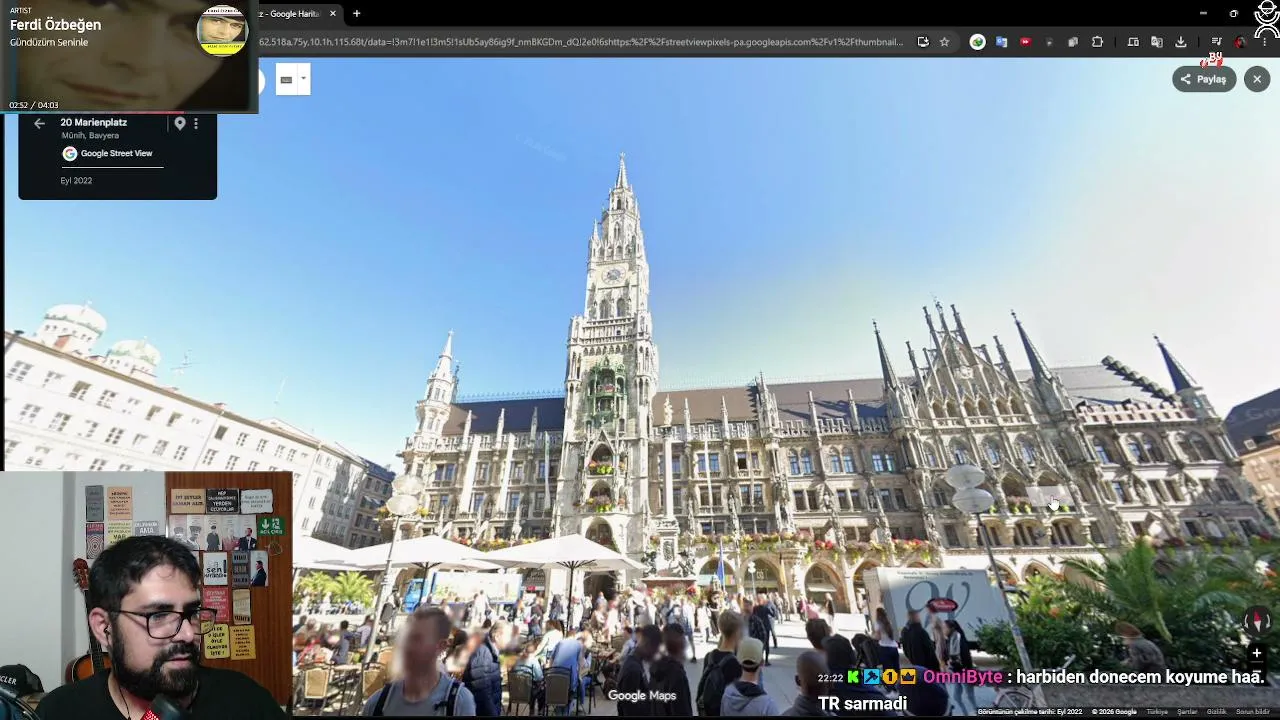1280x720 pixels.
Task: Click the Sorun bildir report link
Action: (1252, 712)
